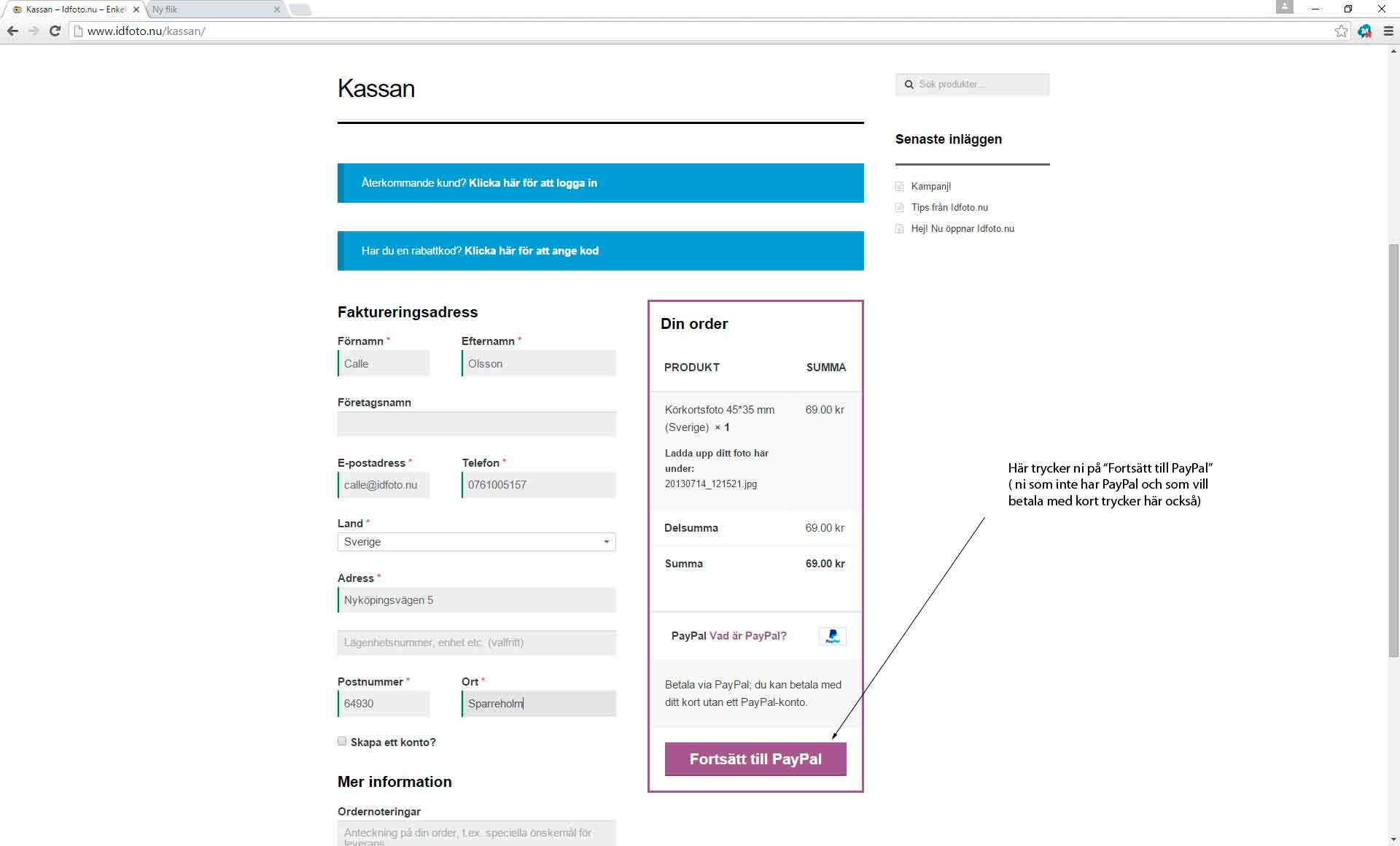
Task: Reload the page with refresh icon
Action: point(55,31)
